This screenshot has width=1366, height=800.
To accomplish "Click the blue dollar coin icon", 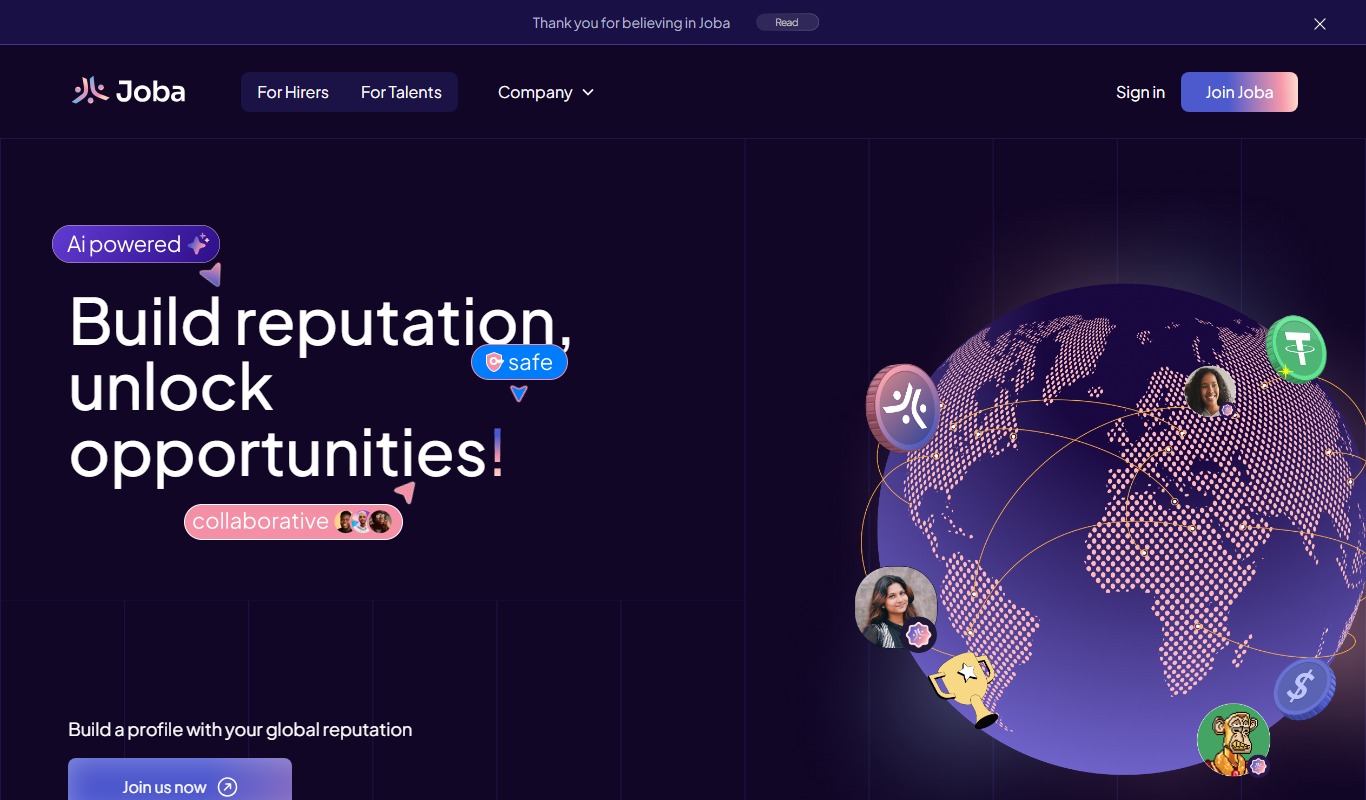I will tap(1303, 687).
